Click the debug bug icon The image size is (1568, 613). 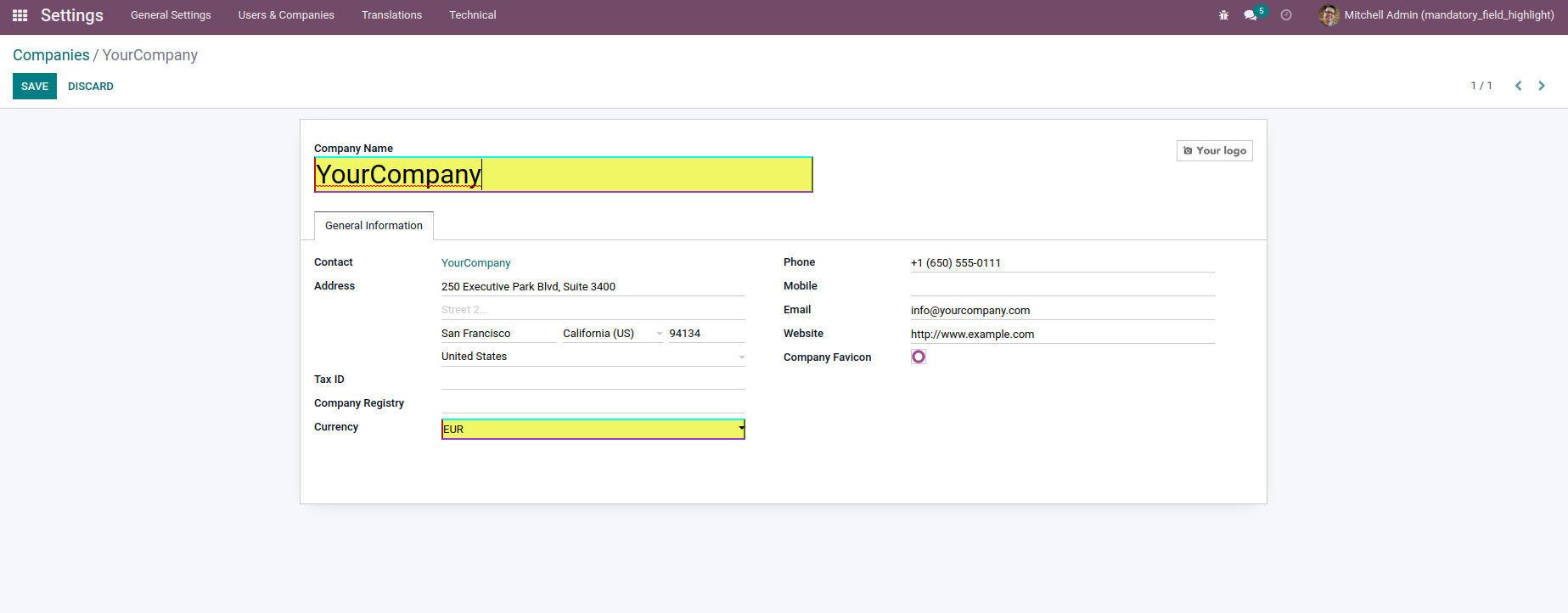click(1223, 15)
